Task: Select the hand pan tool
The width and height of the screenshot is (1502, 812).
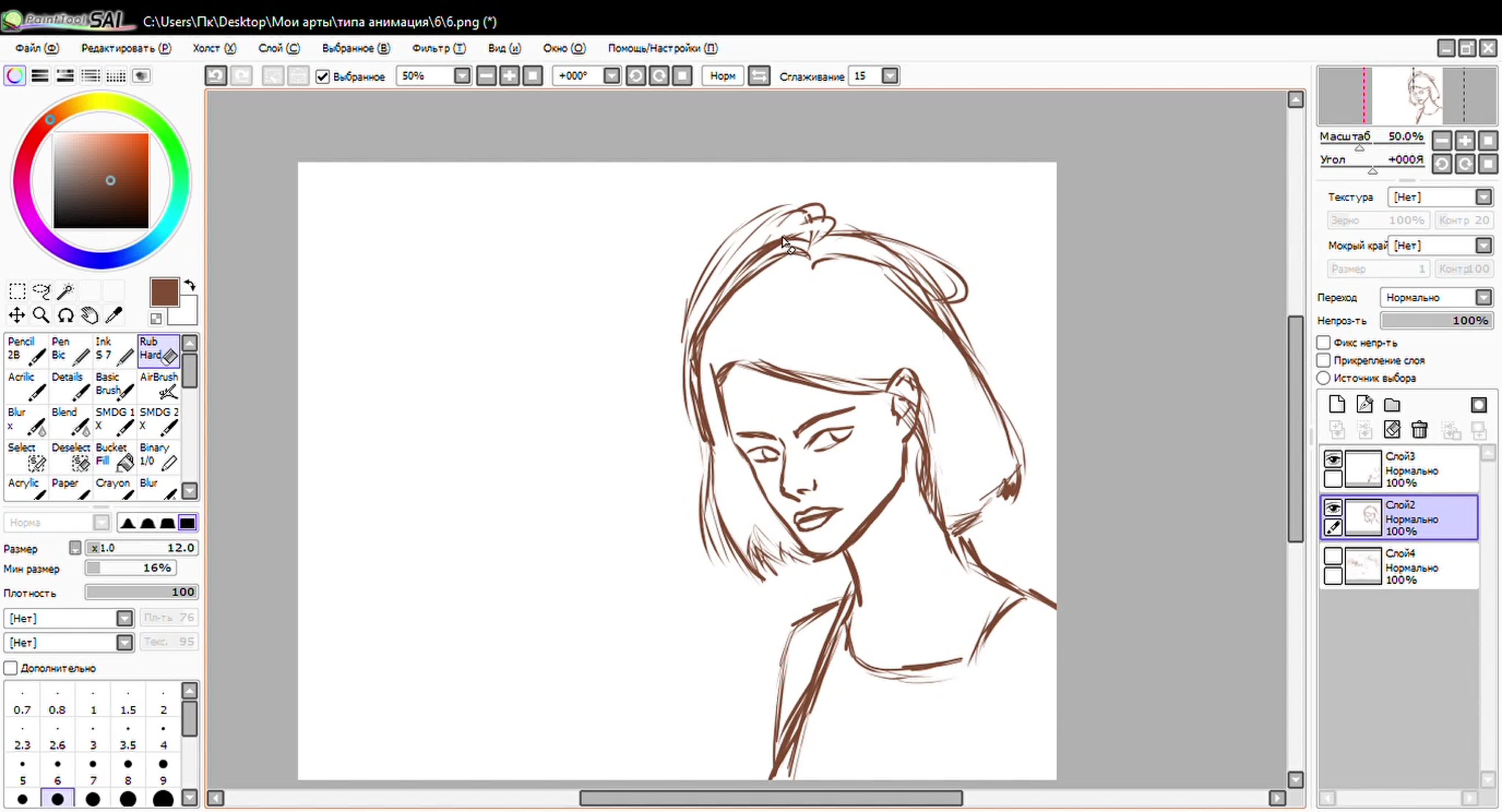Action: (89, 315)
